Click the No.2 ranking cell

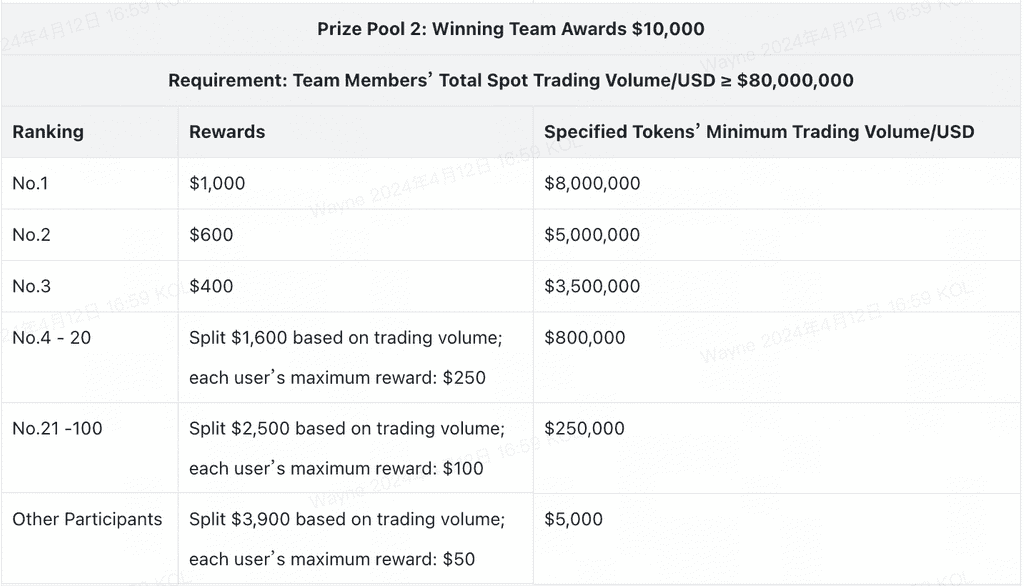(31, 235)
